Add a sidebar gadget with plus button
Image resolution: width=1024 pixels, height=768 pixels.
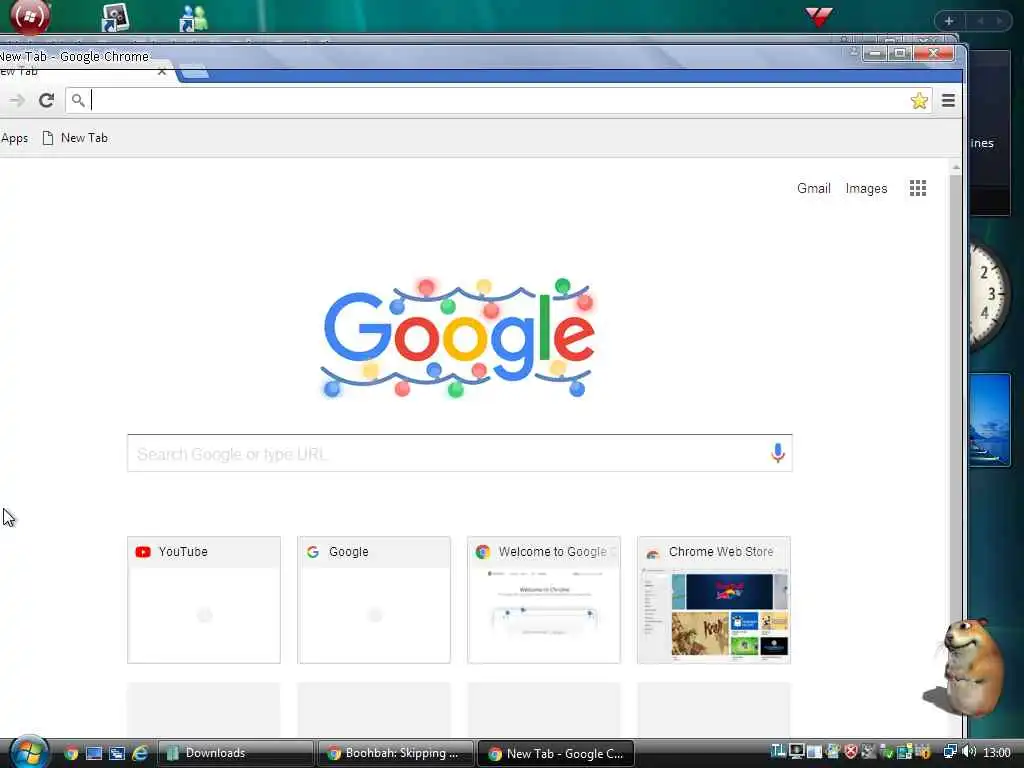tap(948, 21)
